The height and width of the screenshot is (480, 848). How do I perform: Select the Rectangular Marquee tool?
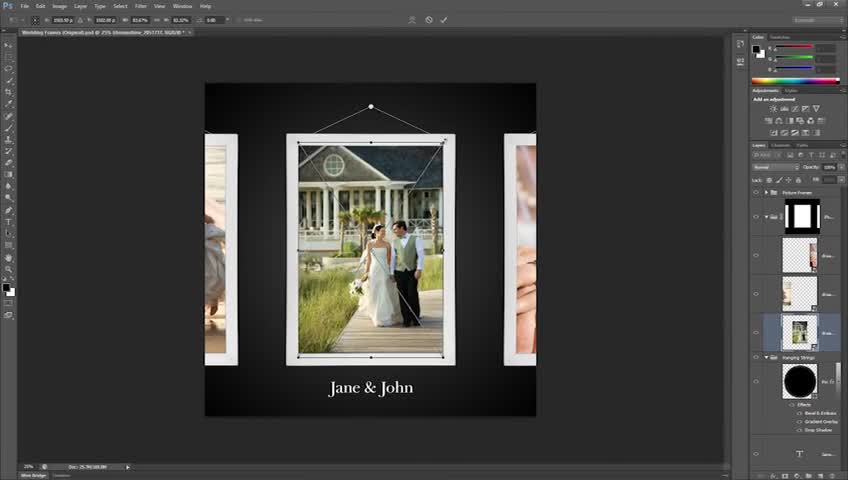(8, 57)
